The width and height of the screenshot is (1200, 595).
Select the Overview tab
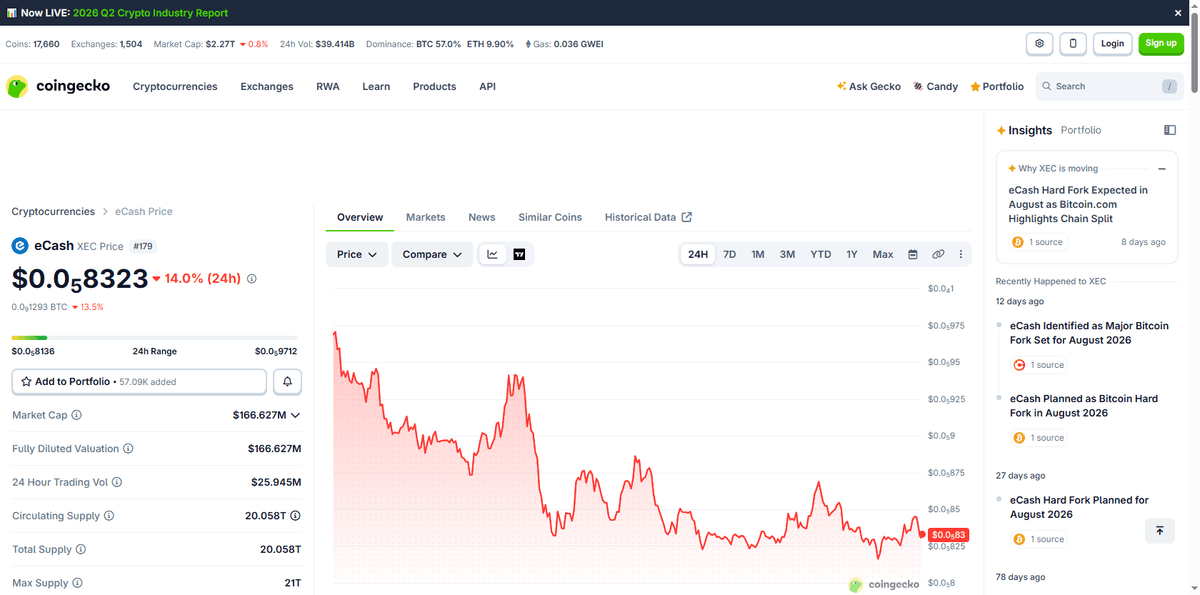[360, 217]
